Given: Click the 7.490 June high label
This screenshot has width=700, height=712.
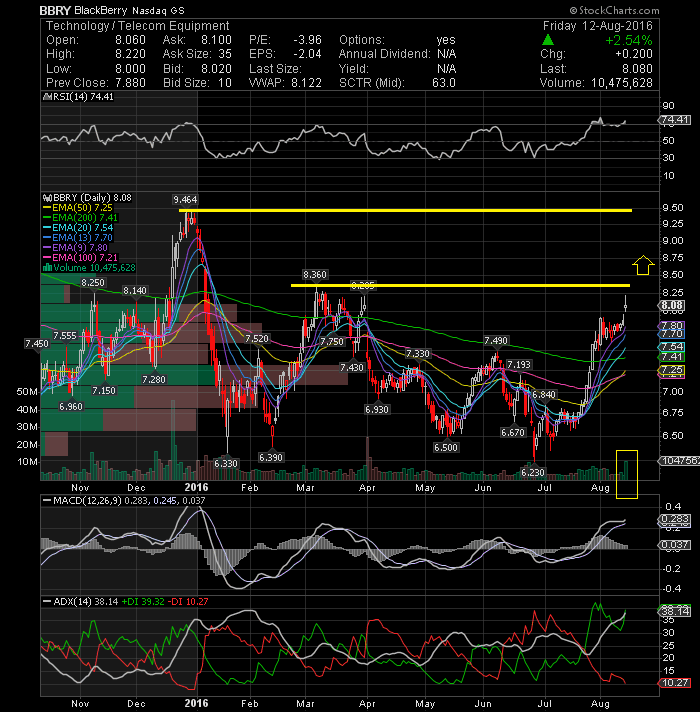Looking at the screenshot, I should pyautogui.click(x=496, y=341).
